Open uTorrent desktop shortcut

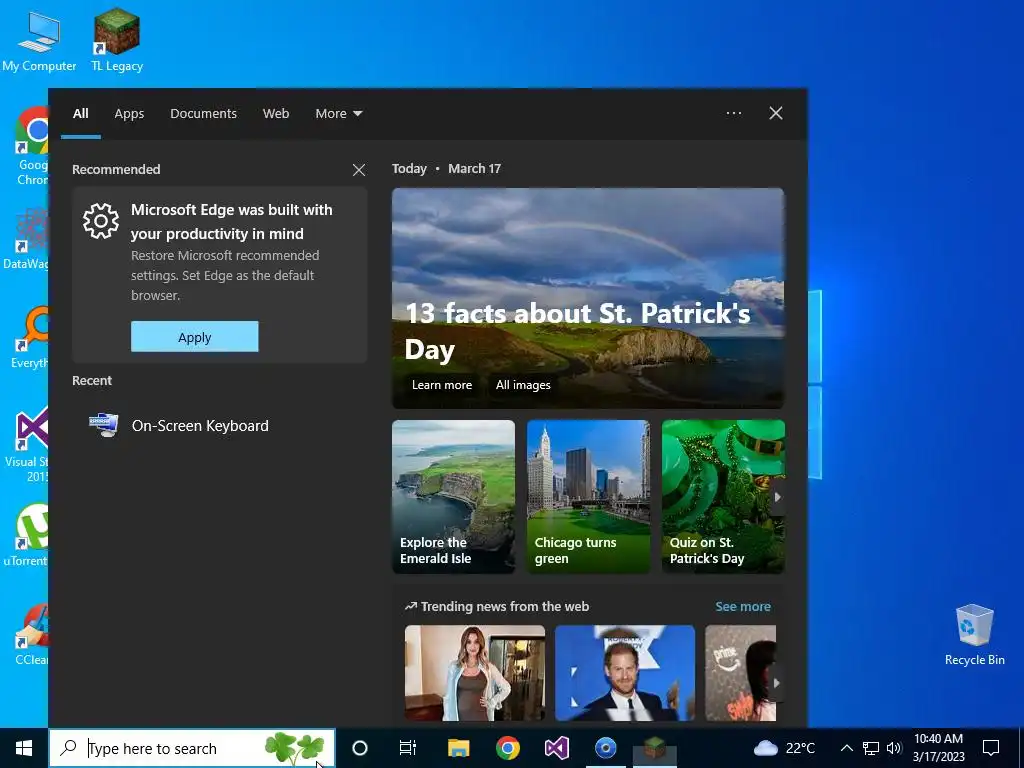(27, 534)
